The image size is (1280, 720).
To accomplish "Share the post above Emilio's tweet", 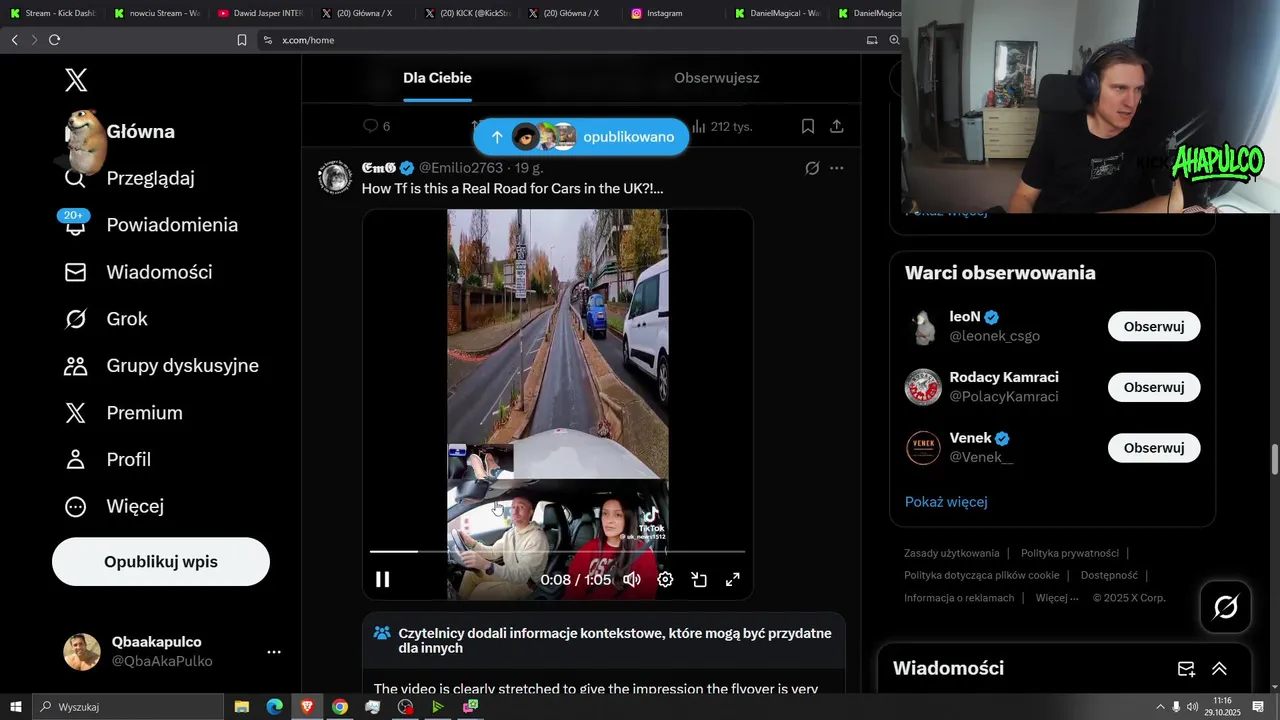I will click(837, 126).
